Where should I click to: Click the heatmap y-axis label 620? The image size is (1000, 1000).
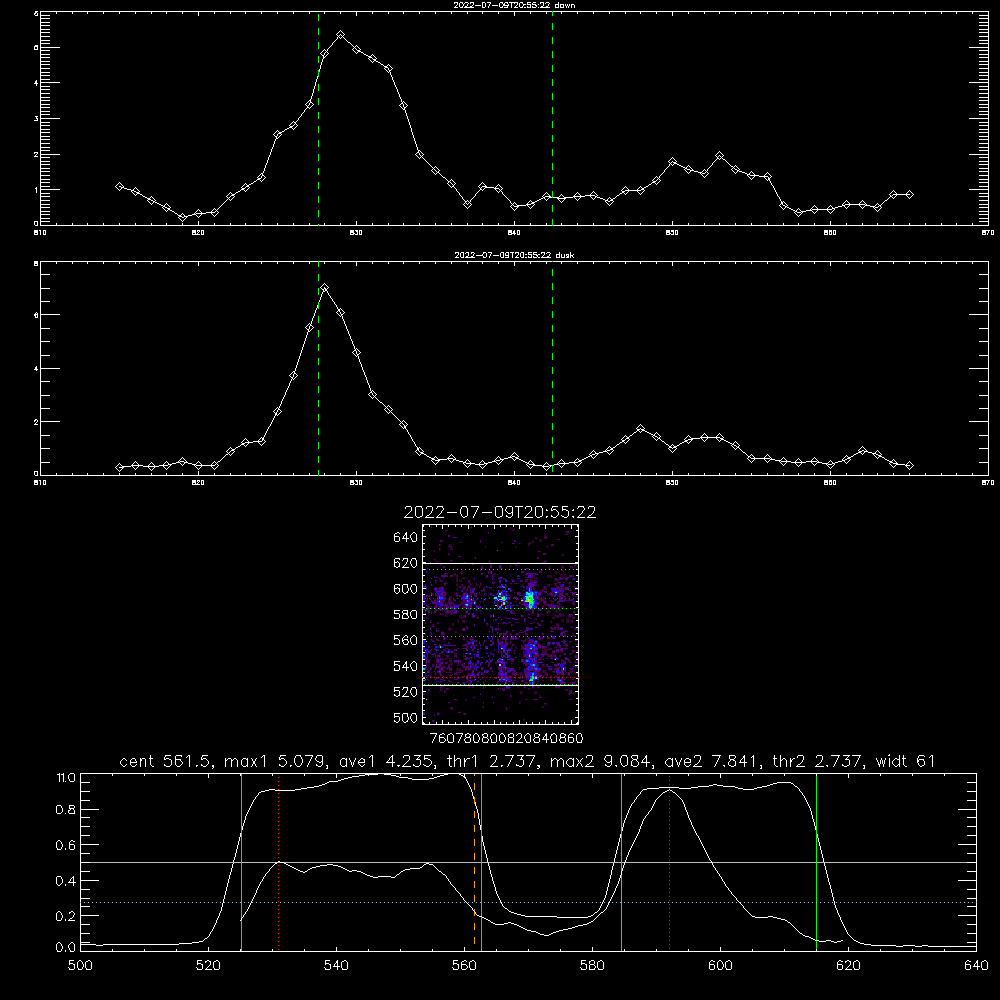(406, 563)
